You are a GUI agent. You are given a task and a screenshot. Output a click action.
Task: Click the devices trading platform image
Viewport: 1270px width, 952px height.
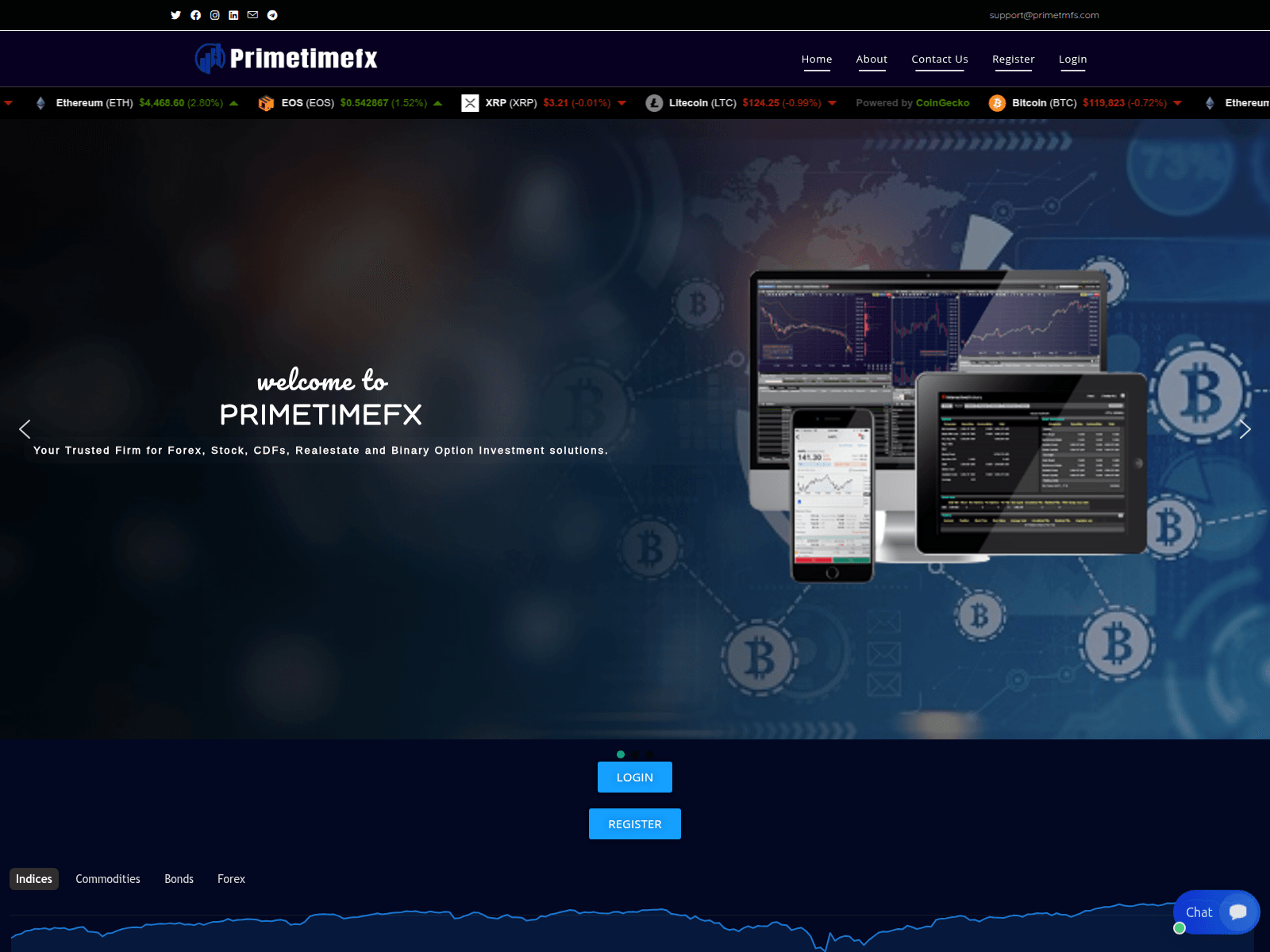(949, 426)
